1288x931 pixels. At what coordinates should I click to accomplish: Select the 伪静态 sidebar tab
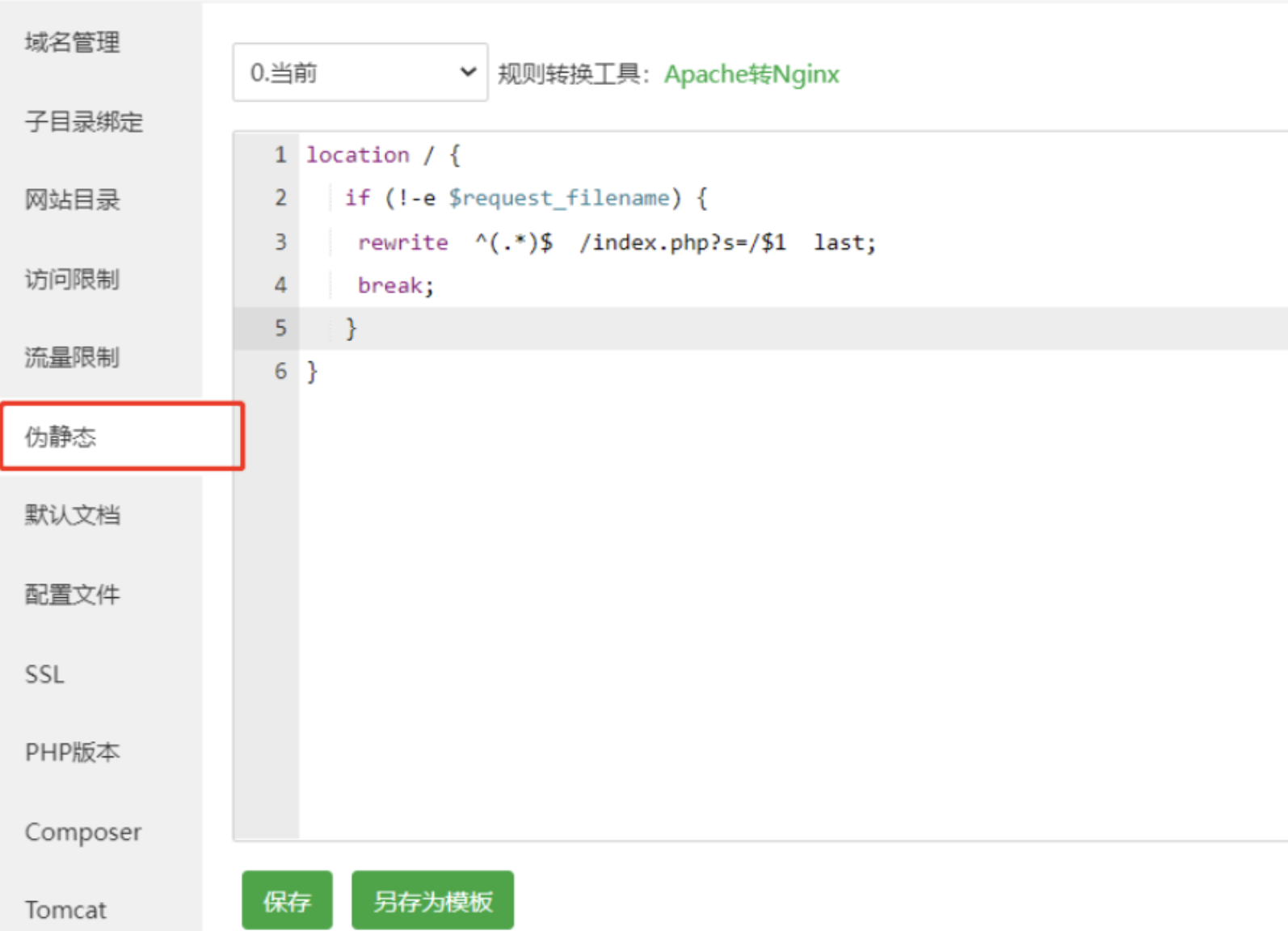click(61, 436)
